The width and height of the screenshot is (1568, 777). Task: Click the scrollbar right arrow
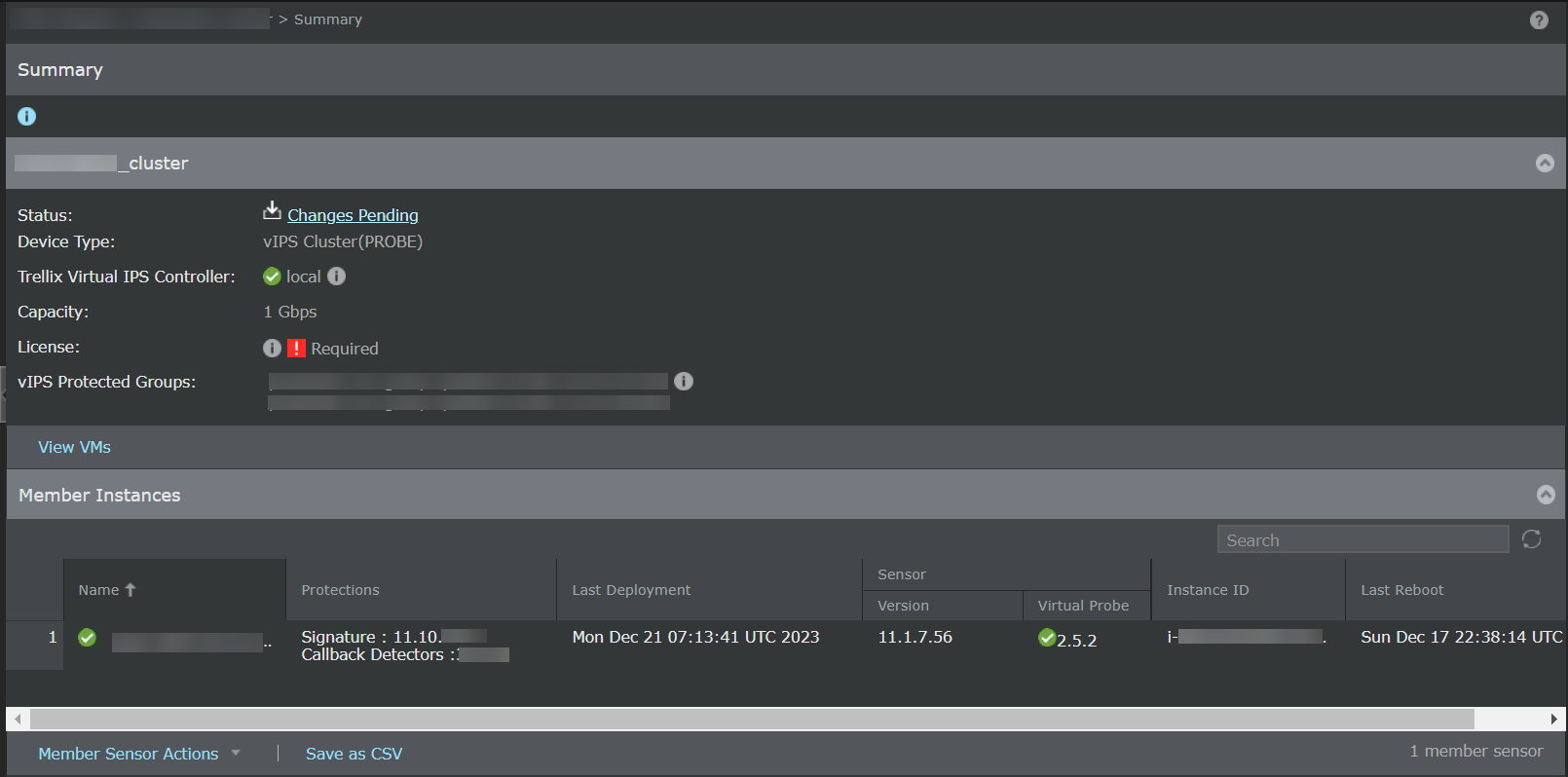point(1554,719)
